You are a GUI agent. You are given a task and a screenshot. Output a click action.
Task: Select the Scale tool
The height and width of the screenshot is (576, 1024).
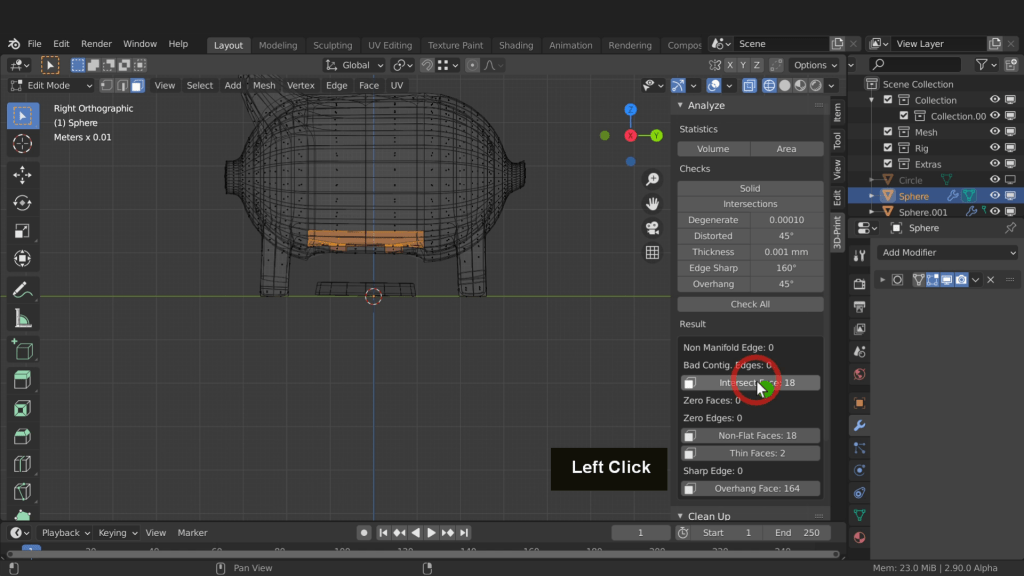[22, 231]
